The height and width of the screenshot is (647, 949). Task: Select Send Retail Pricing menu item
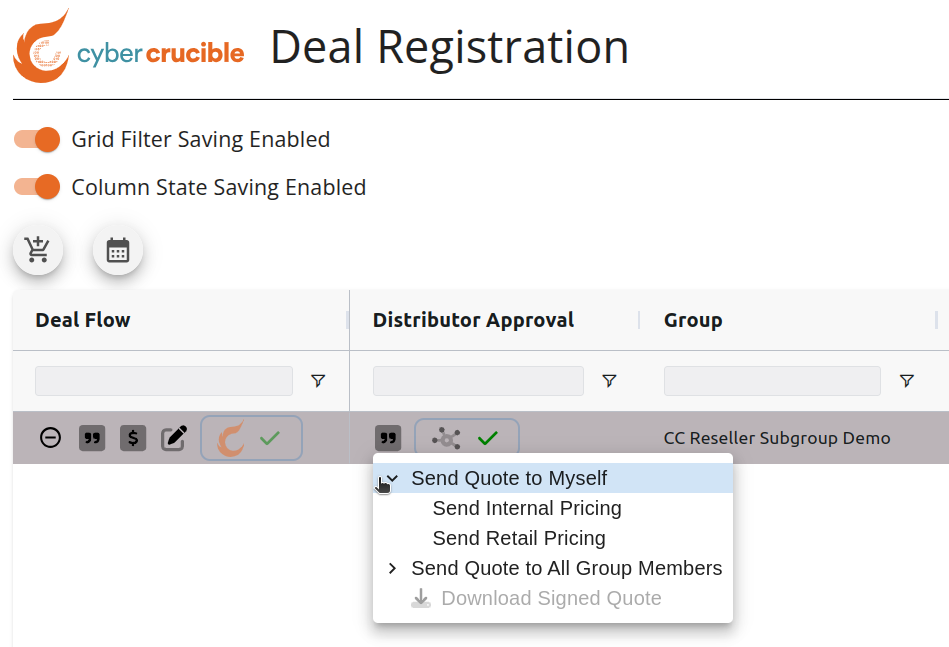[519, 538]
